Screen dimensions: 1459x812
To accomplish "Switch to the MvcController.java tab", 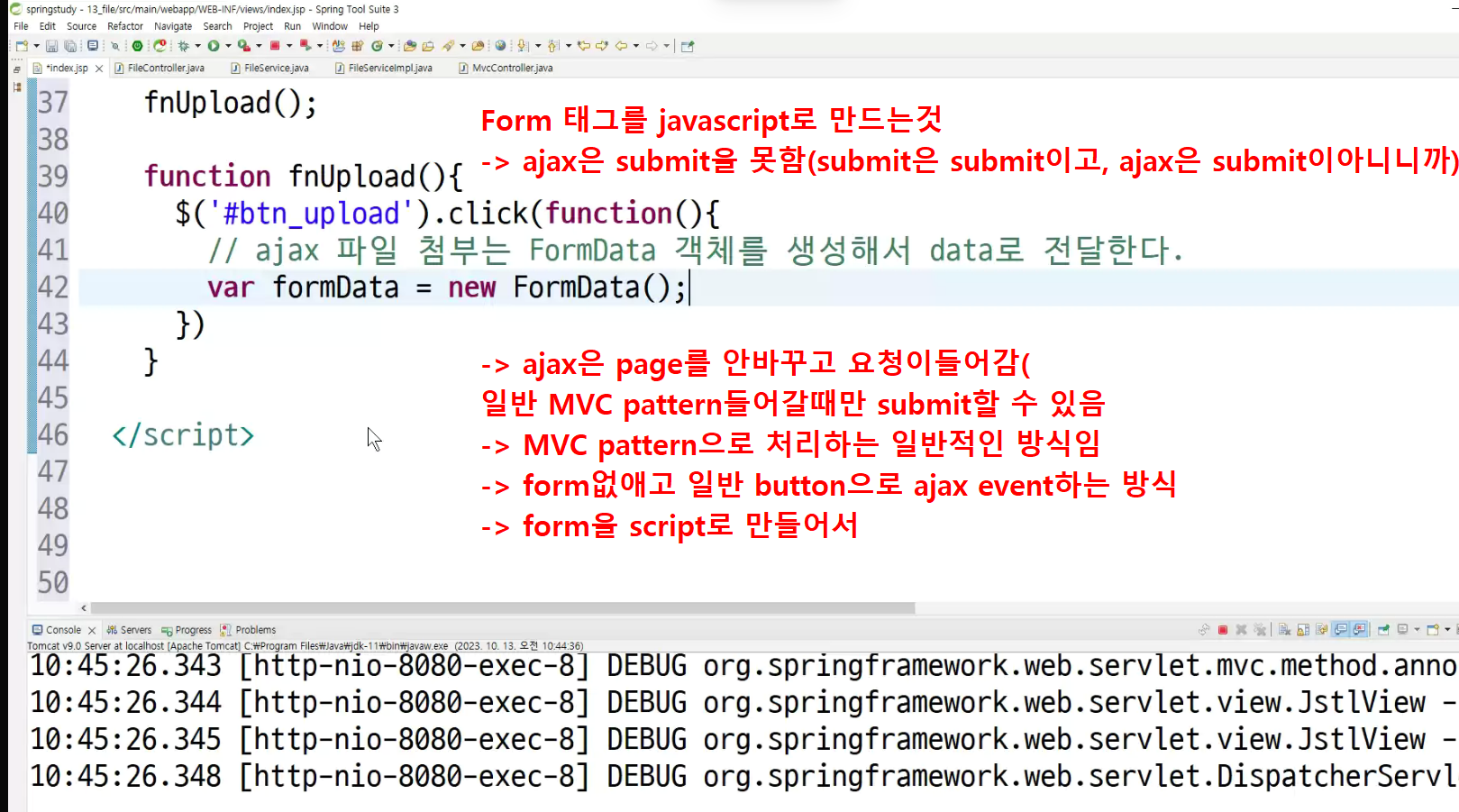I will (506, 68).
